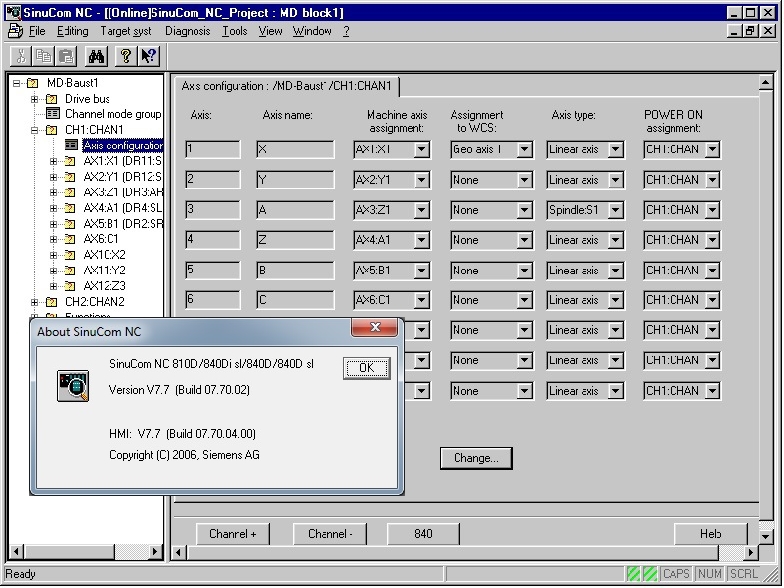The image size is (784, 588).
Task: Open the Target syst menu
Action: (x=126, y=31)
